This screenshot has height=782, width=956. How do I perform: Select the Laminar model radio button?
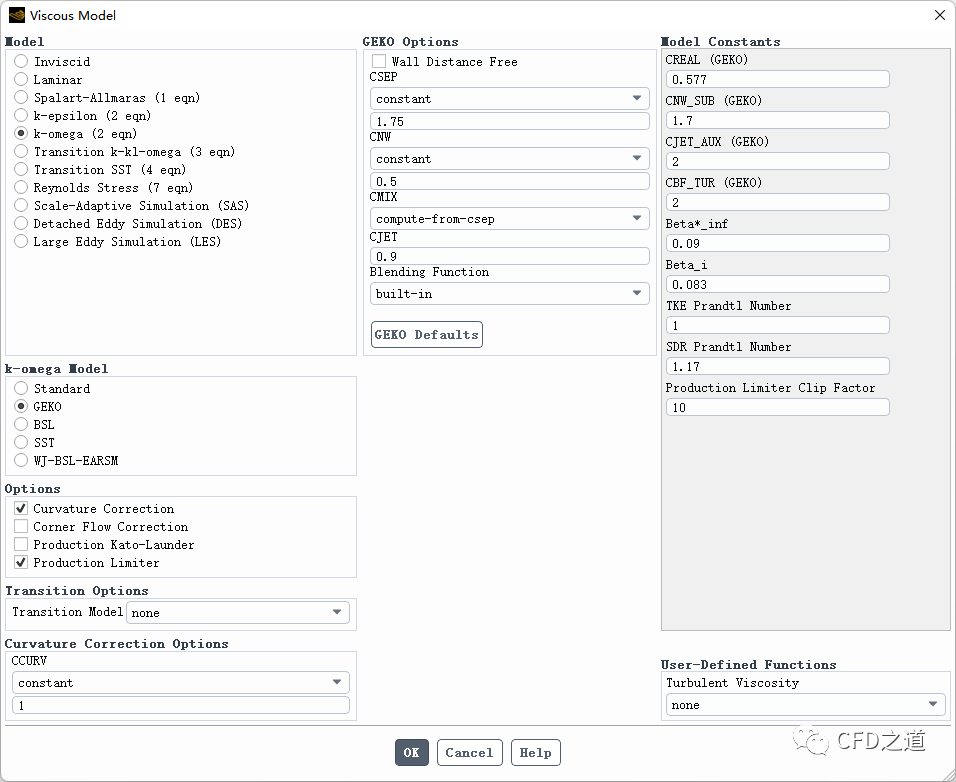pos(21,80)
